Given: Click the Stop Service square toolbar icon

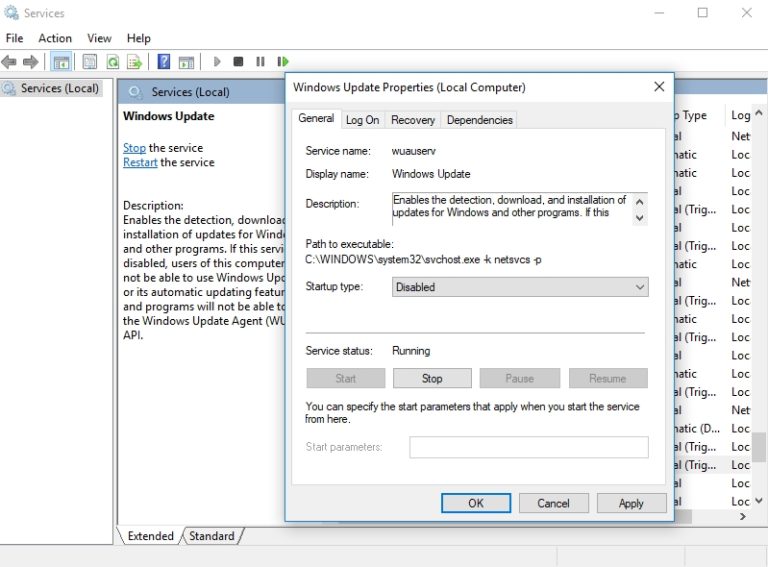Looking at the screenshot, I should pyautogui.click(x=238, y=62).
